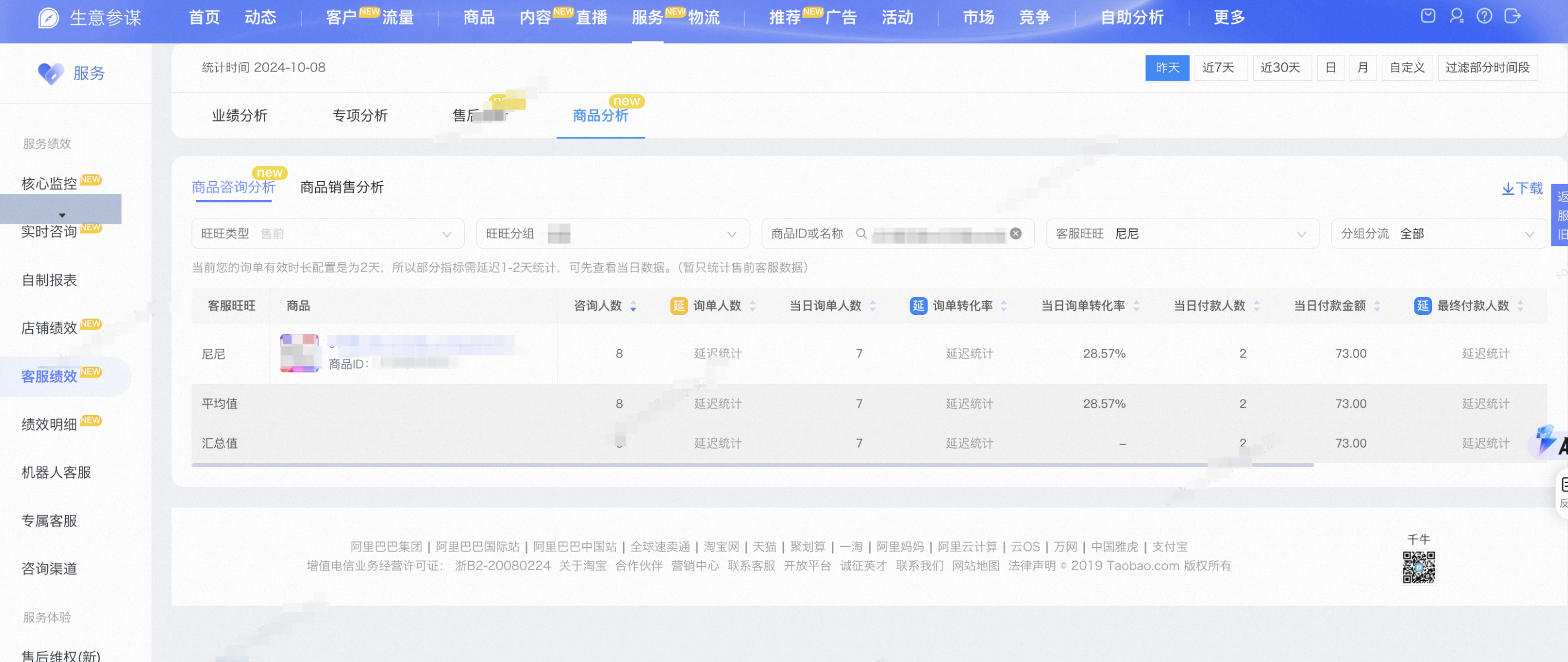Click the logout icon in top bar
Image resolution: width=1568 pixels, height=662 pixels.
click(x=1513, y=16)
